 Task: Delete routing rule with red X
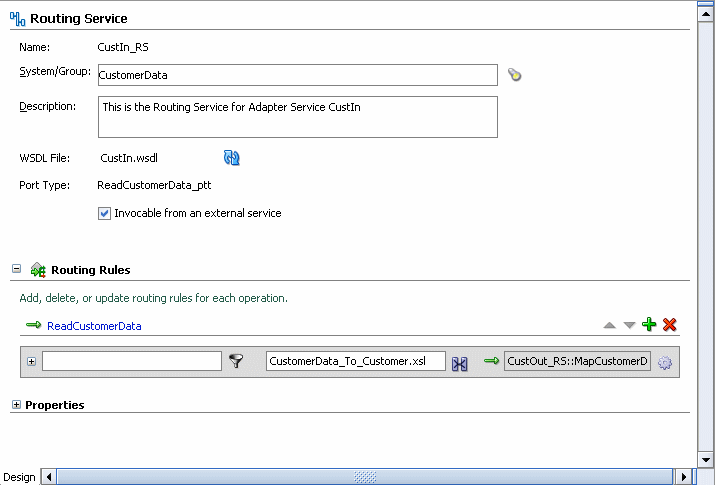(x=669, y=325)
